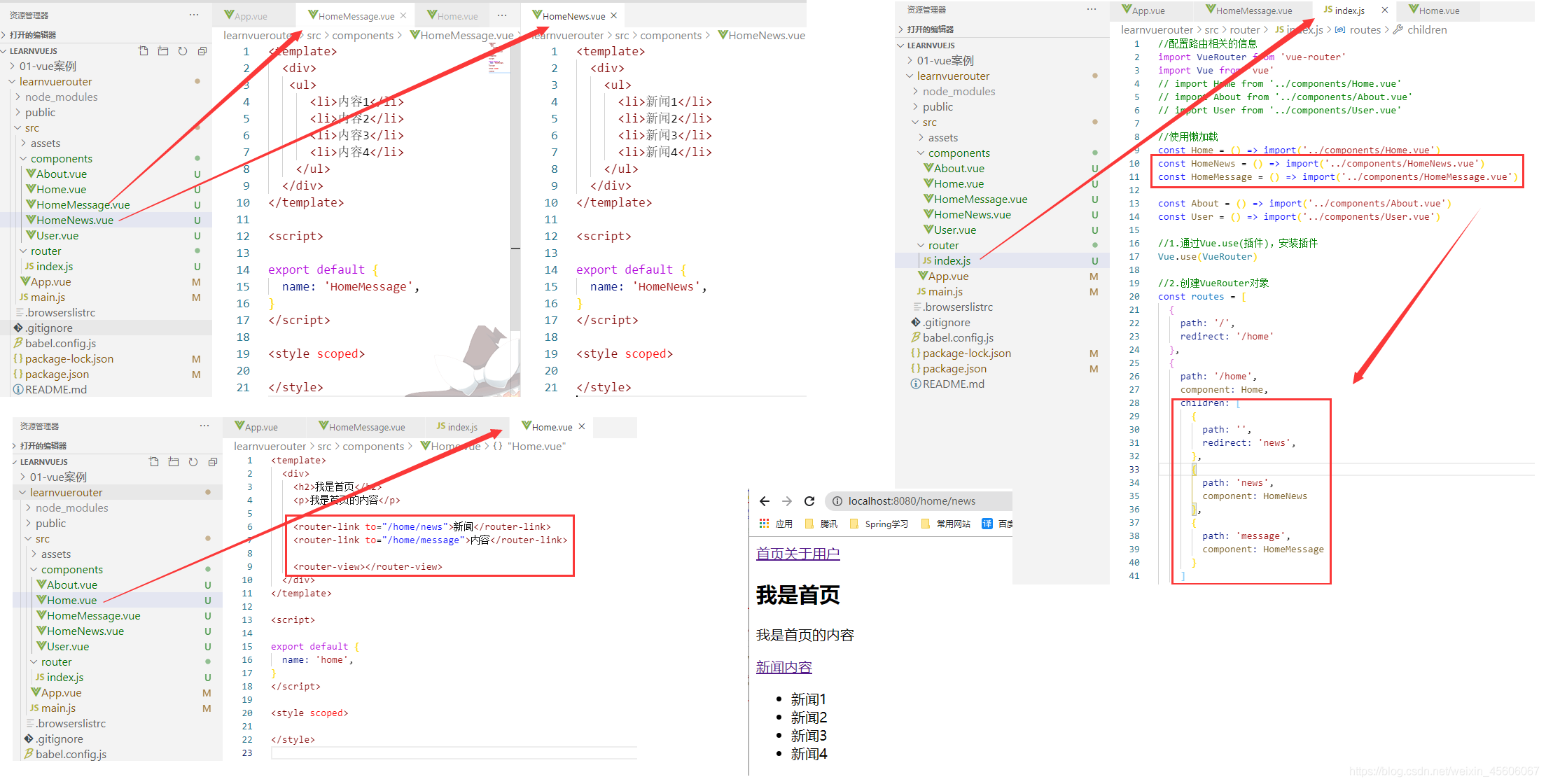The width and height of the screenshot is (1546, 784).
Task: Open the 应用 apps grid icon
Action: pyautogui.click(x=764, y=524)
